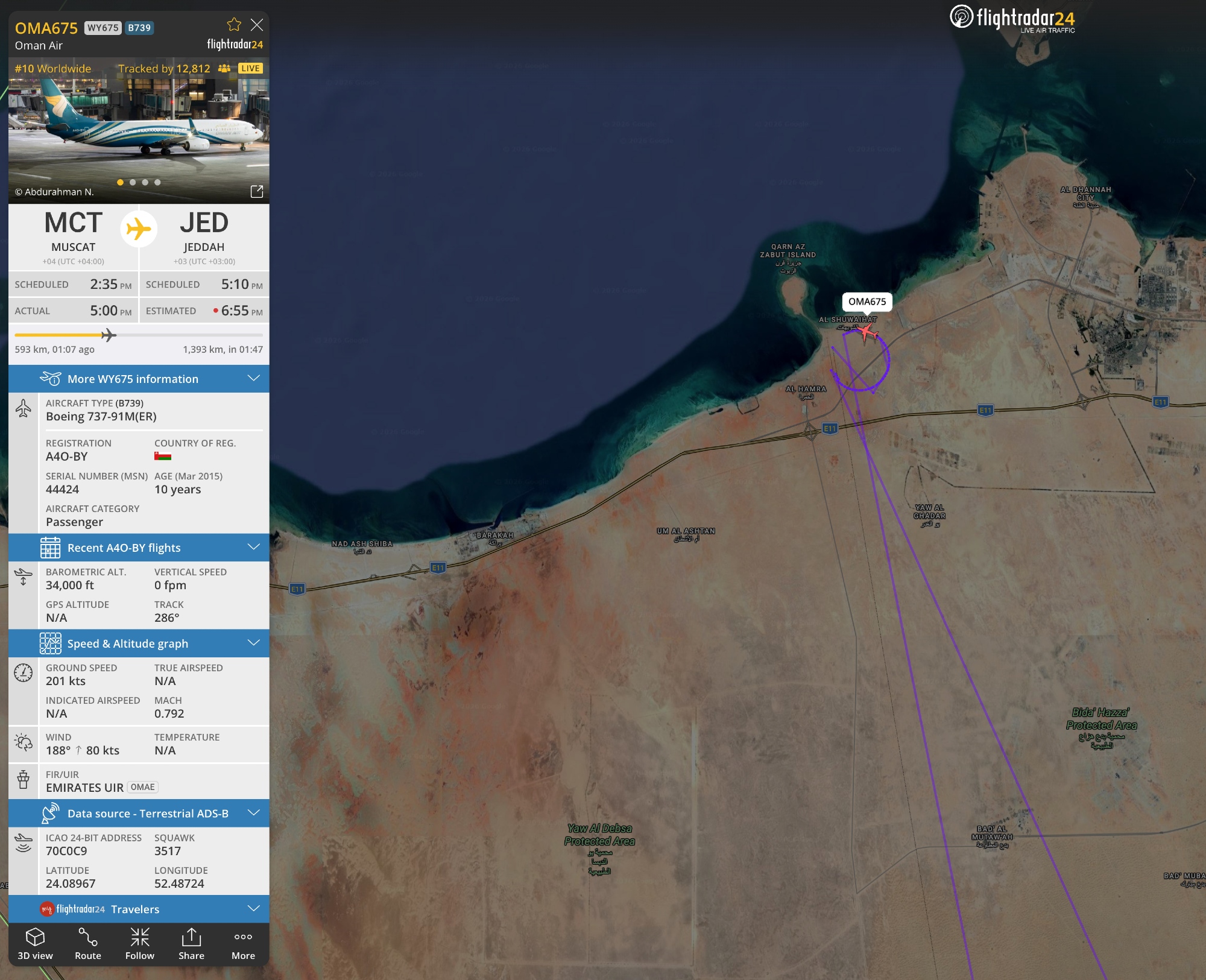Select the fourth photo carousel dot
This screenshot has width=1206, height=980.
(x=157, y=182)
